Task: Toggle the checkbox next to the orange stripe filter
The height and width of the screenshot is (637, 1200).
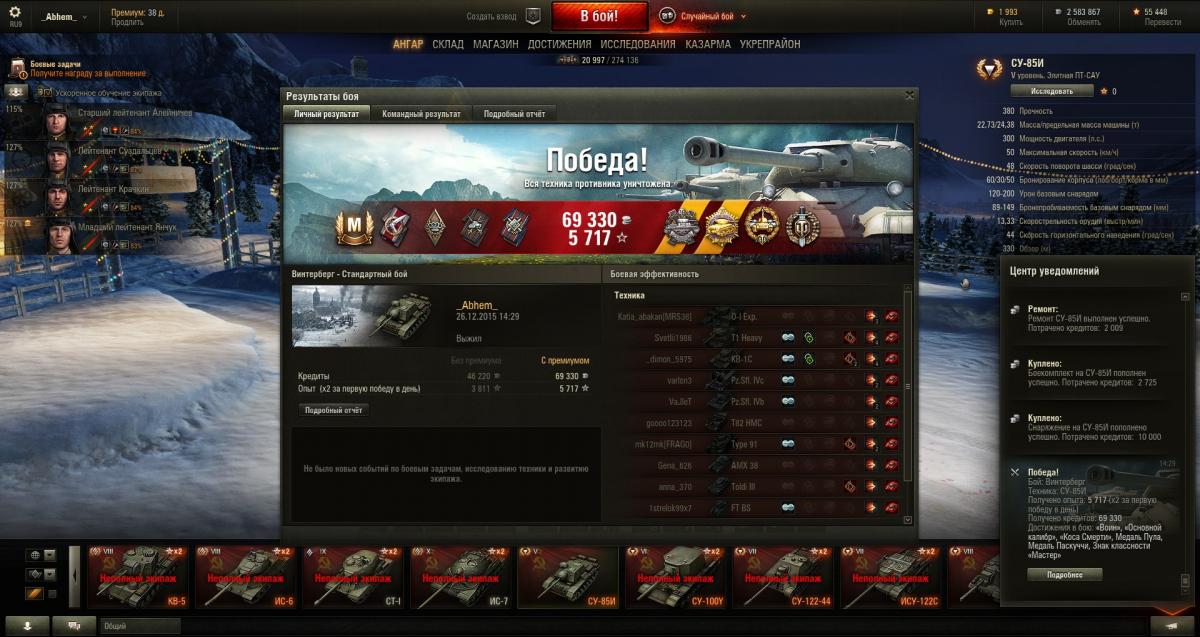Action: coord(52,594)
